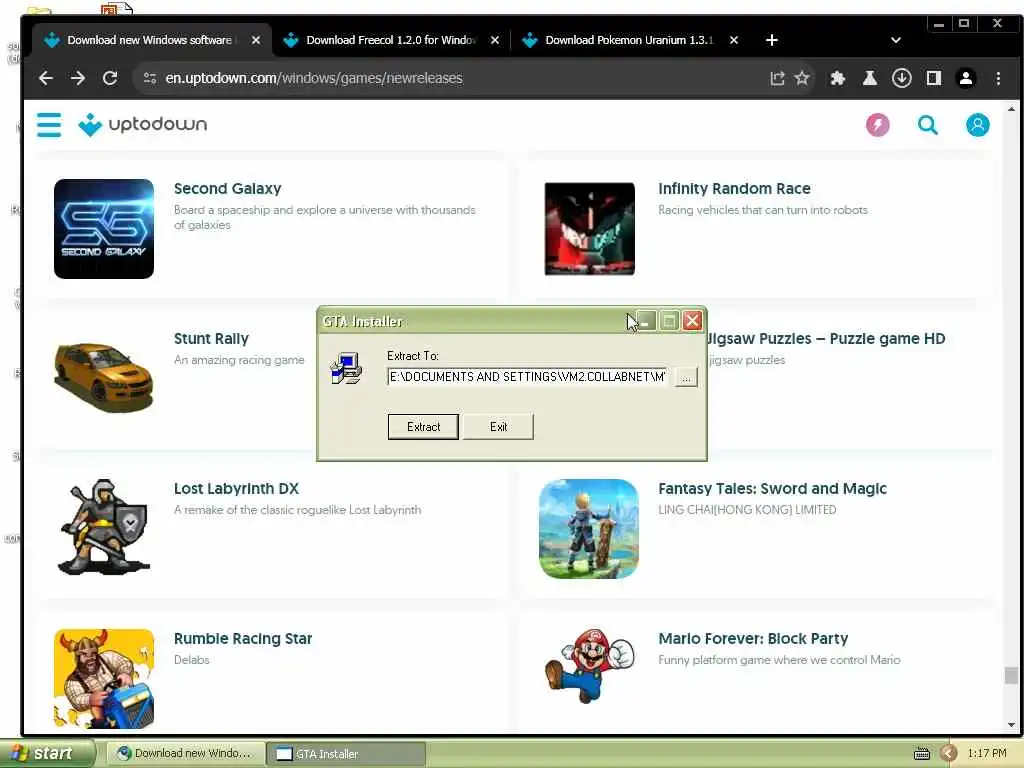Screen dimensions: 1024x768
Task: Click the Rumble Racing Star thumbnail
Action: [104, 679]
